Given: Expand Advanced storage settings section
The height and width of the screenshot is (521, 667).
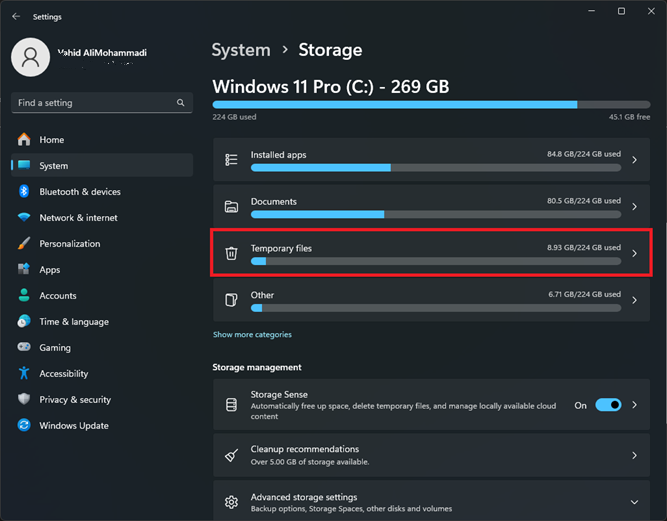Looking at the screenshot, I should tap(634, 502).
